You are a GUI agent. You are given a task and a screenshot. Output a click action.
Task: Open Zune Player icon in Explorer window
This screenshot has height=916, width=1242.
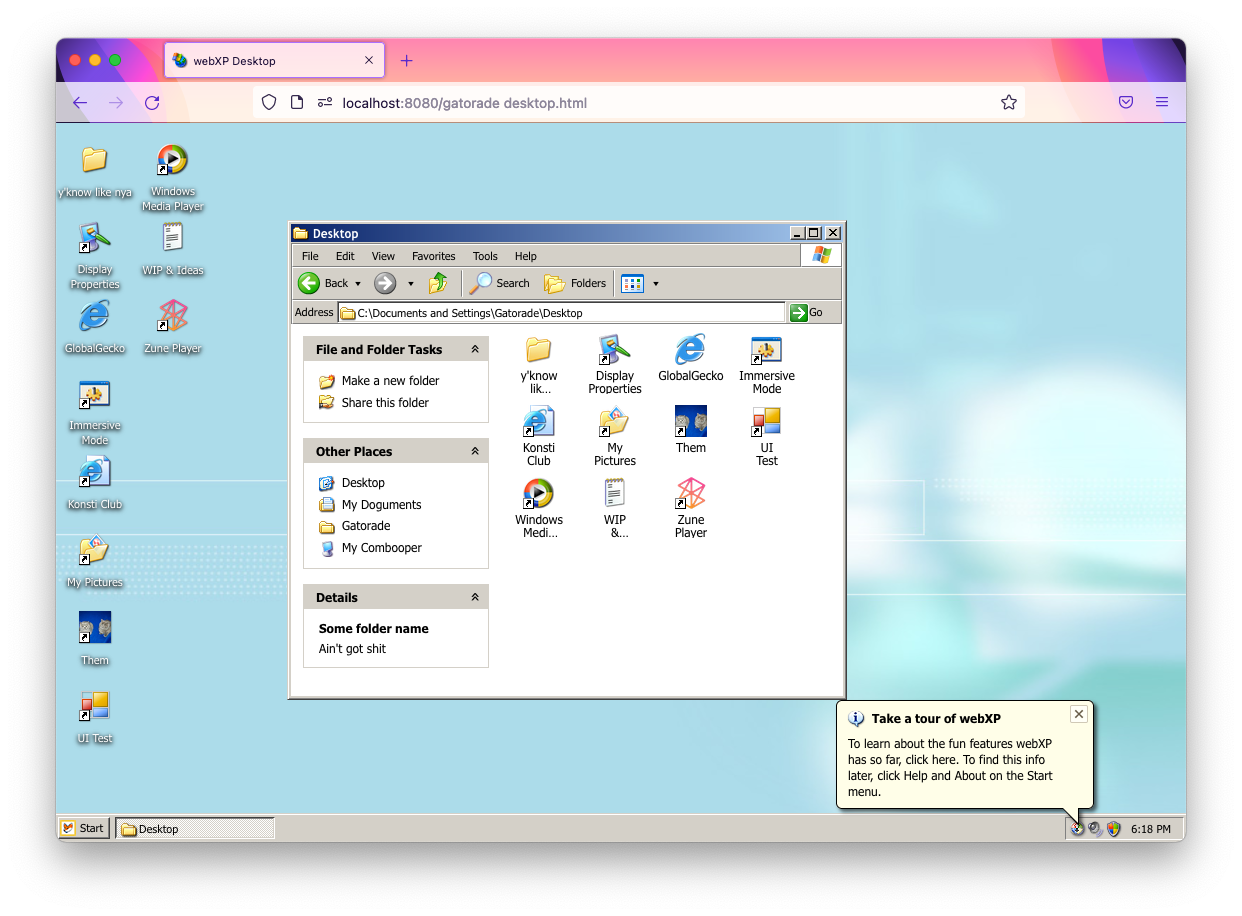click(691, 494)
